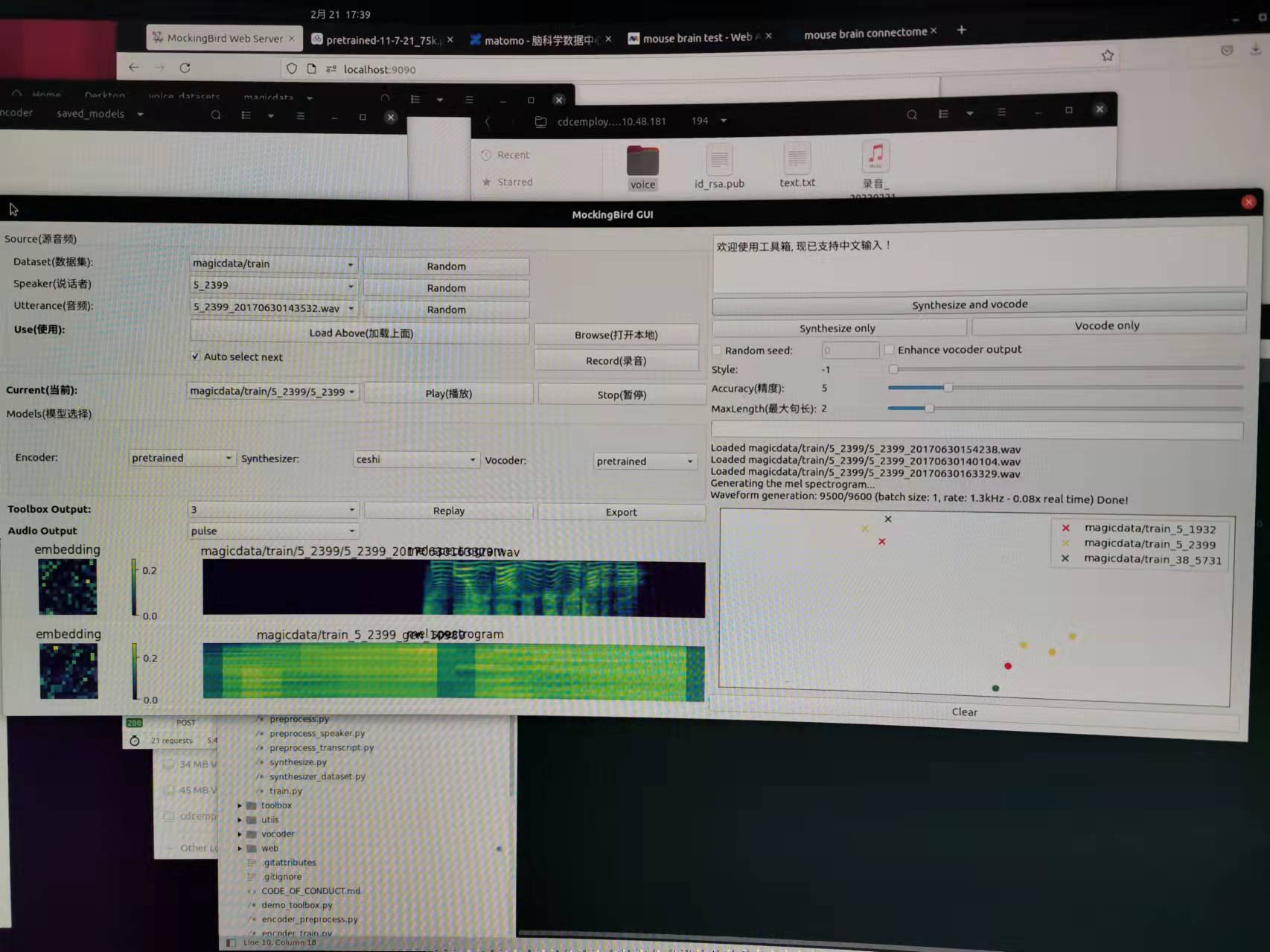Open the Toolbox Output dropdown
The image size is (1270, 952).
274,510
